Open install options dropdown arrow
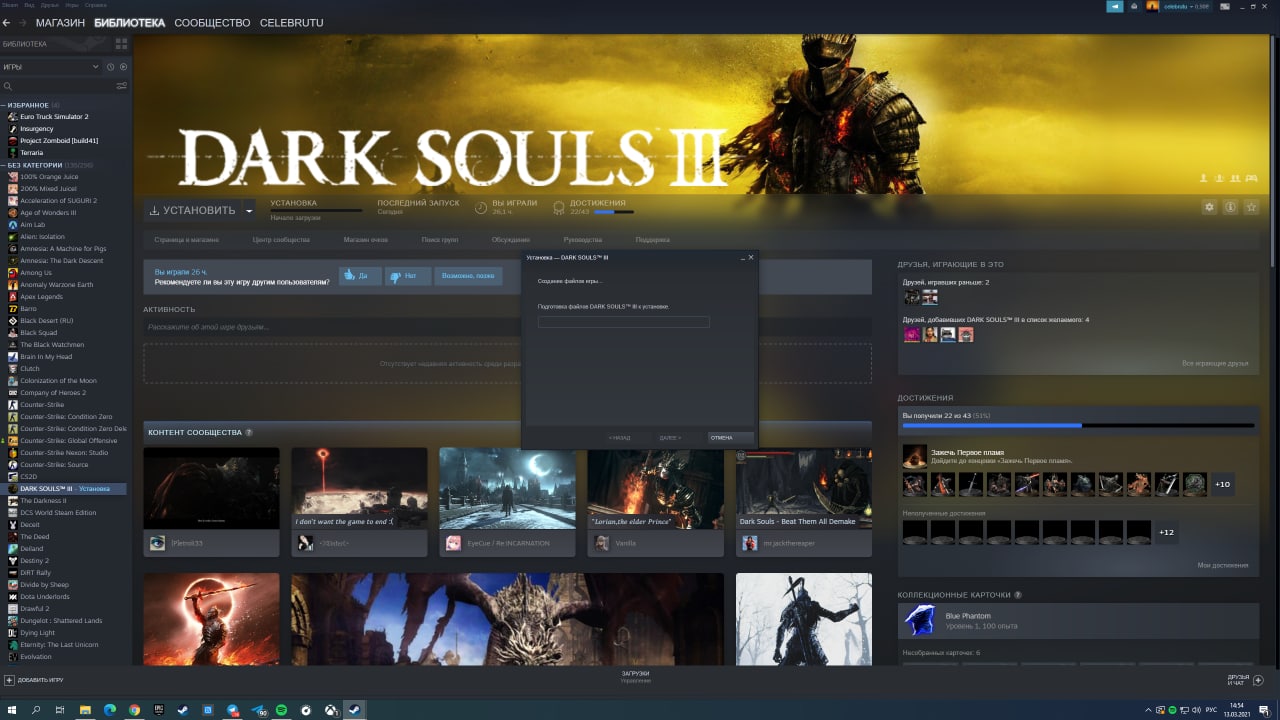The height and width of the screenshot is (720, 1280). tap(249, 210)
